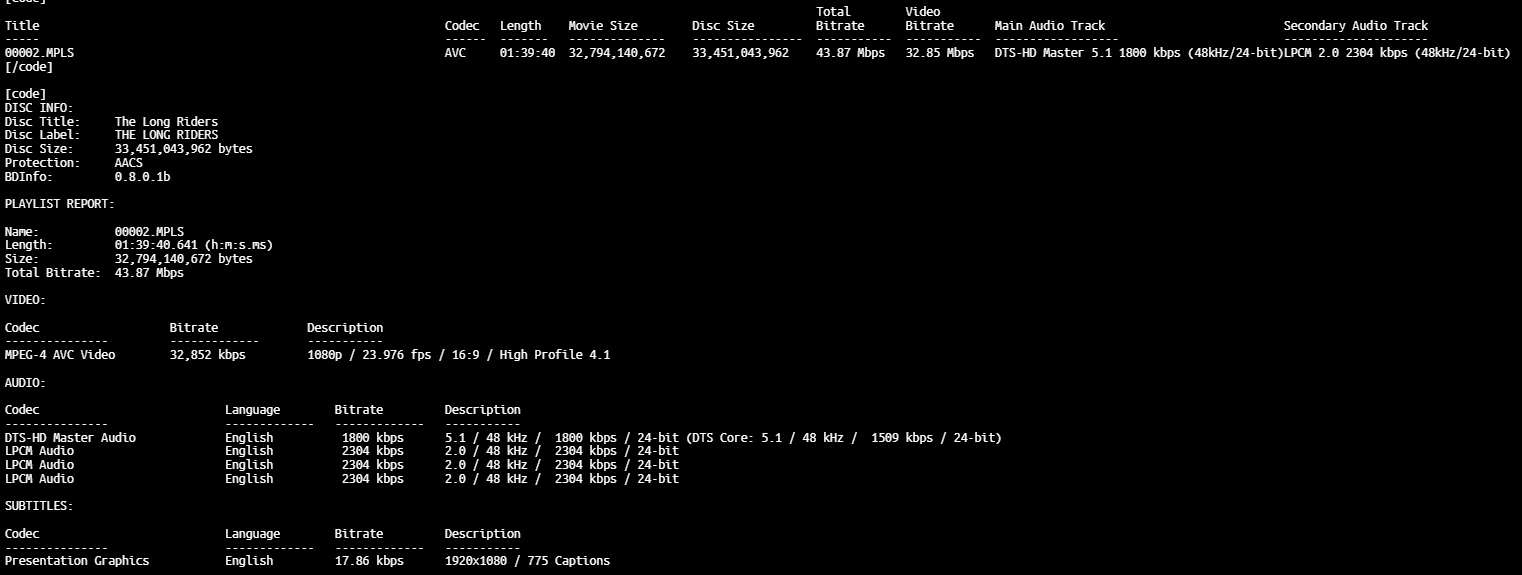The image size is (1522, 575).
Task: Click the BDInfo version 0.8.0.1b
Action: pyautogui.click(x=142, y=177)
